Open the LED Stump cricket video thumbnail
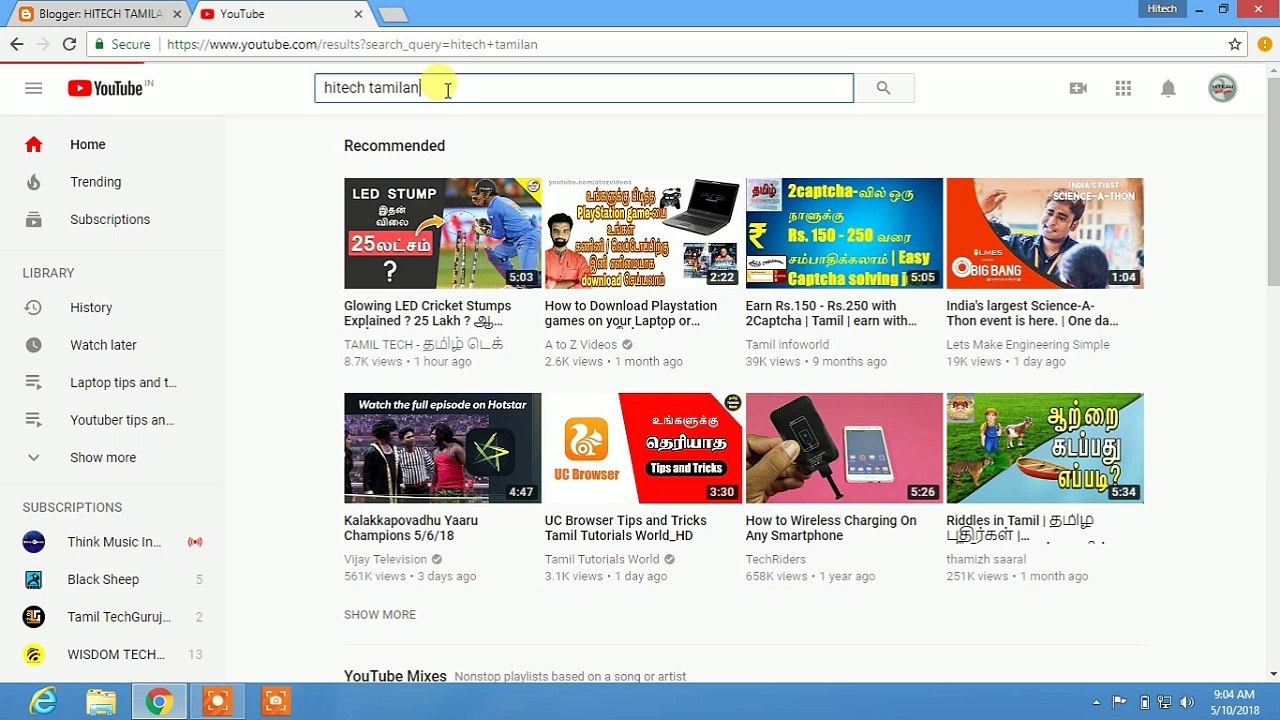Viewport: 1280px width, 720px height. 442,233
